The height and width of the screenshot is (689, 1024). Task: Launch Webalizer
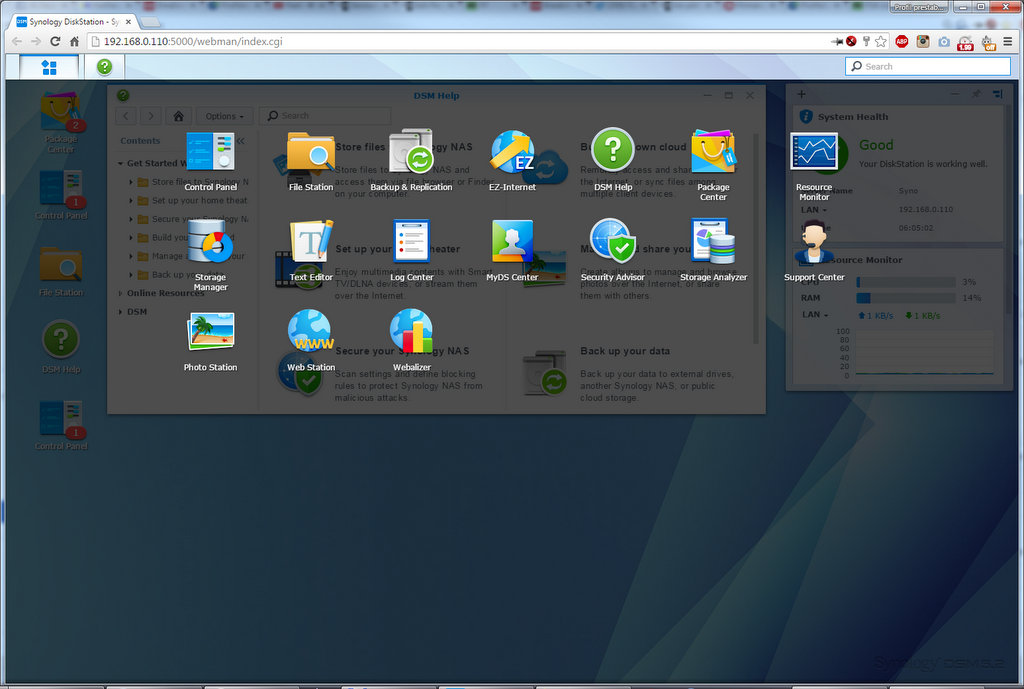(x=411, y=341)
